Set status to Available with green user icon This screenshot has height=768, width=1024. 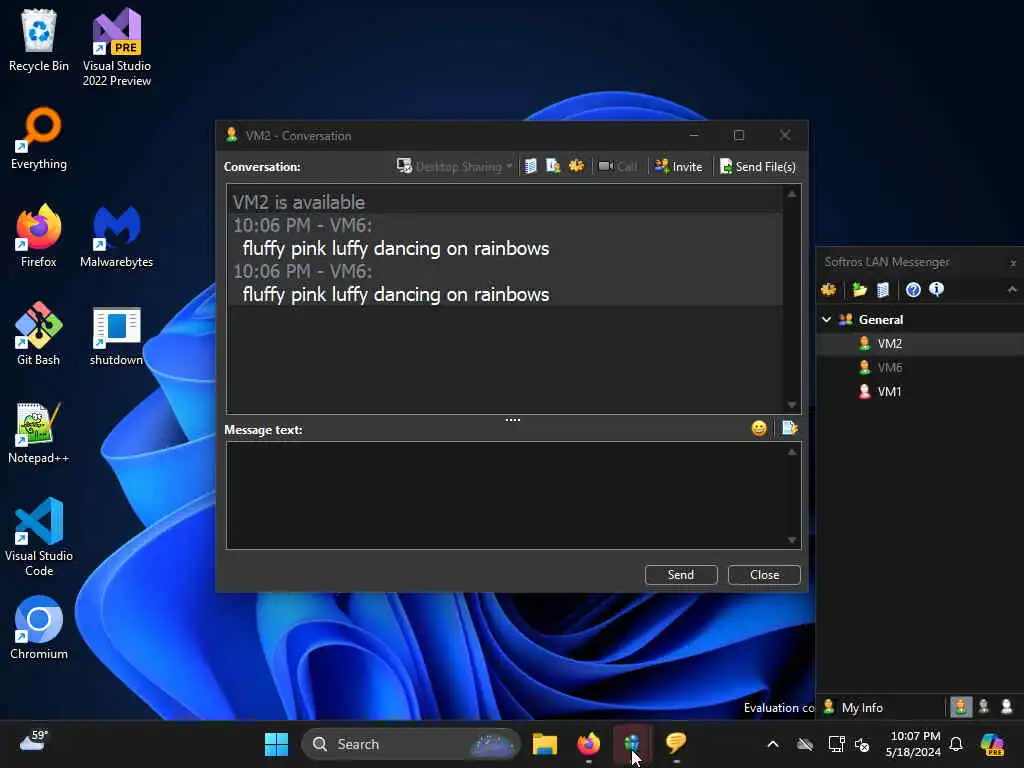pyautogui.click(x=961, y=707)
